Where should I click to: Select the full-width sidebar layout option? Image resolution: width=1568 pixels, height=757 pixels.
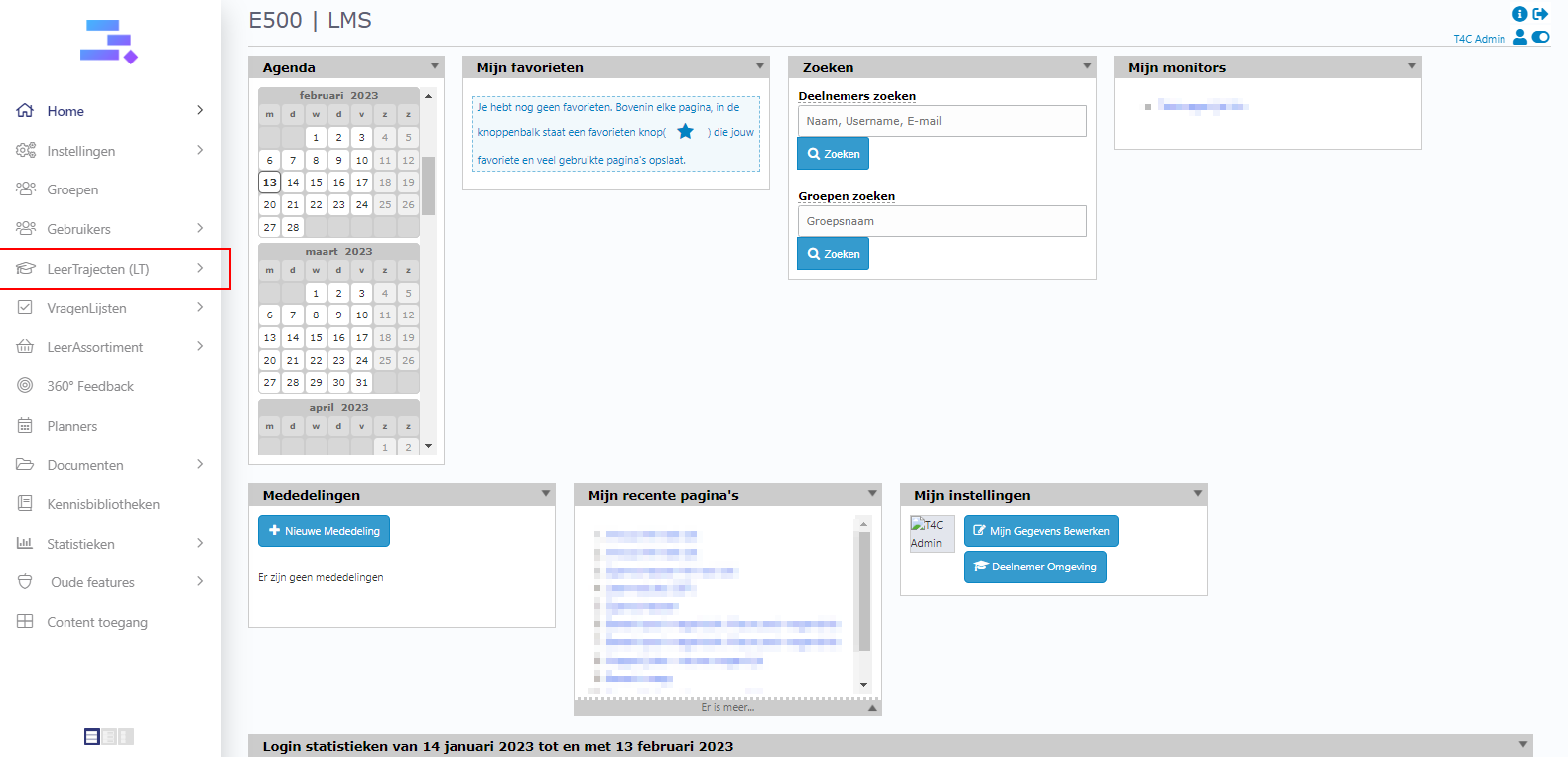click(x=92, y=736)
